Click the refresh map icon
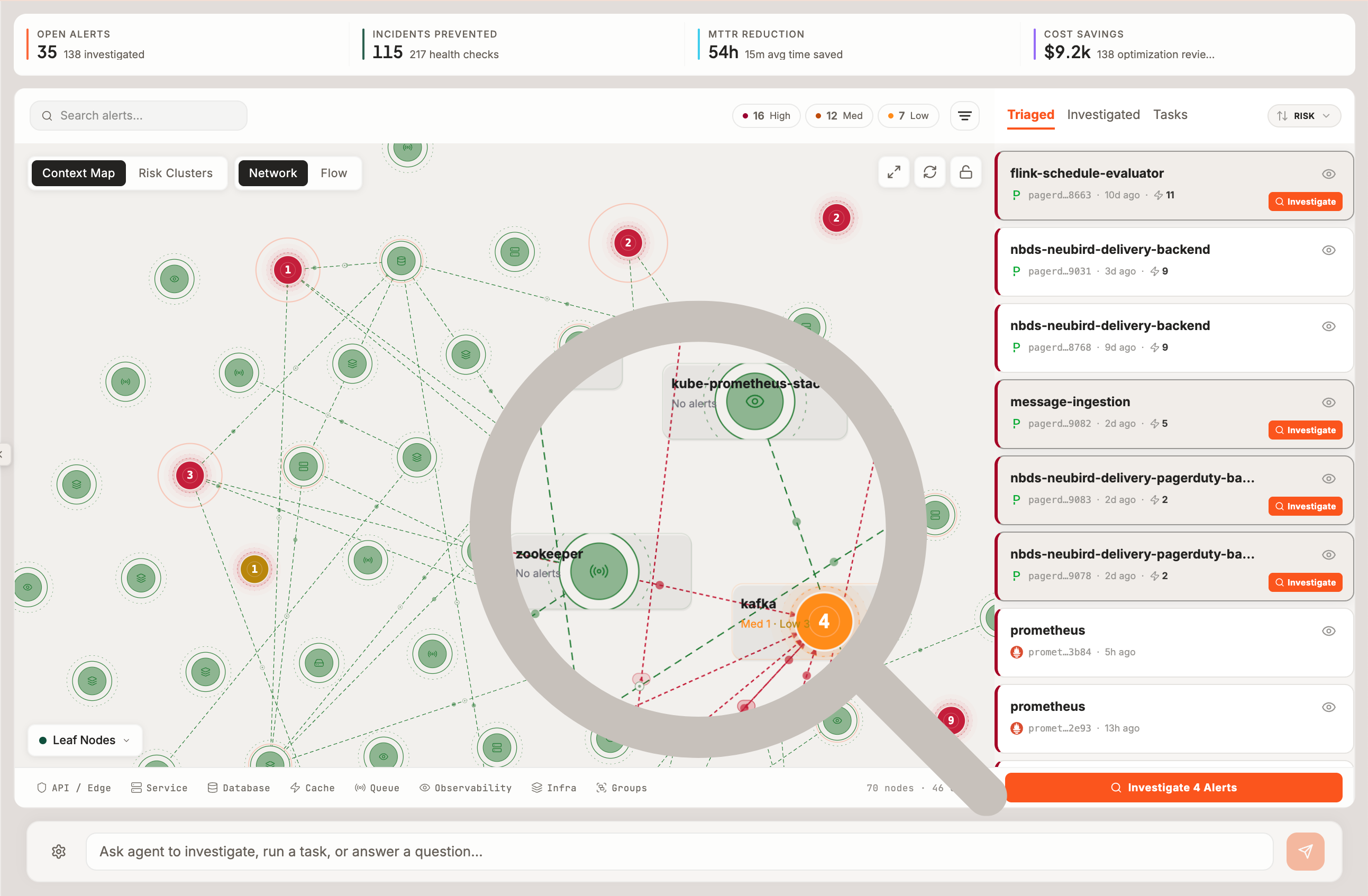Image resolution: width=1368 pixels, height=896 pixels. pos(929,172)
